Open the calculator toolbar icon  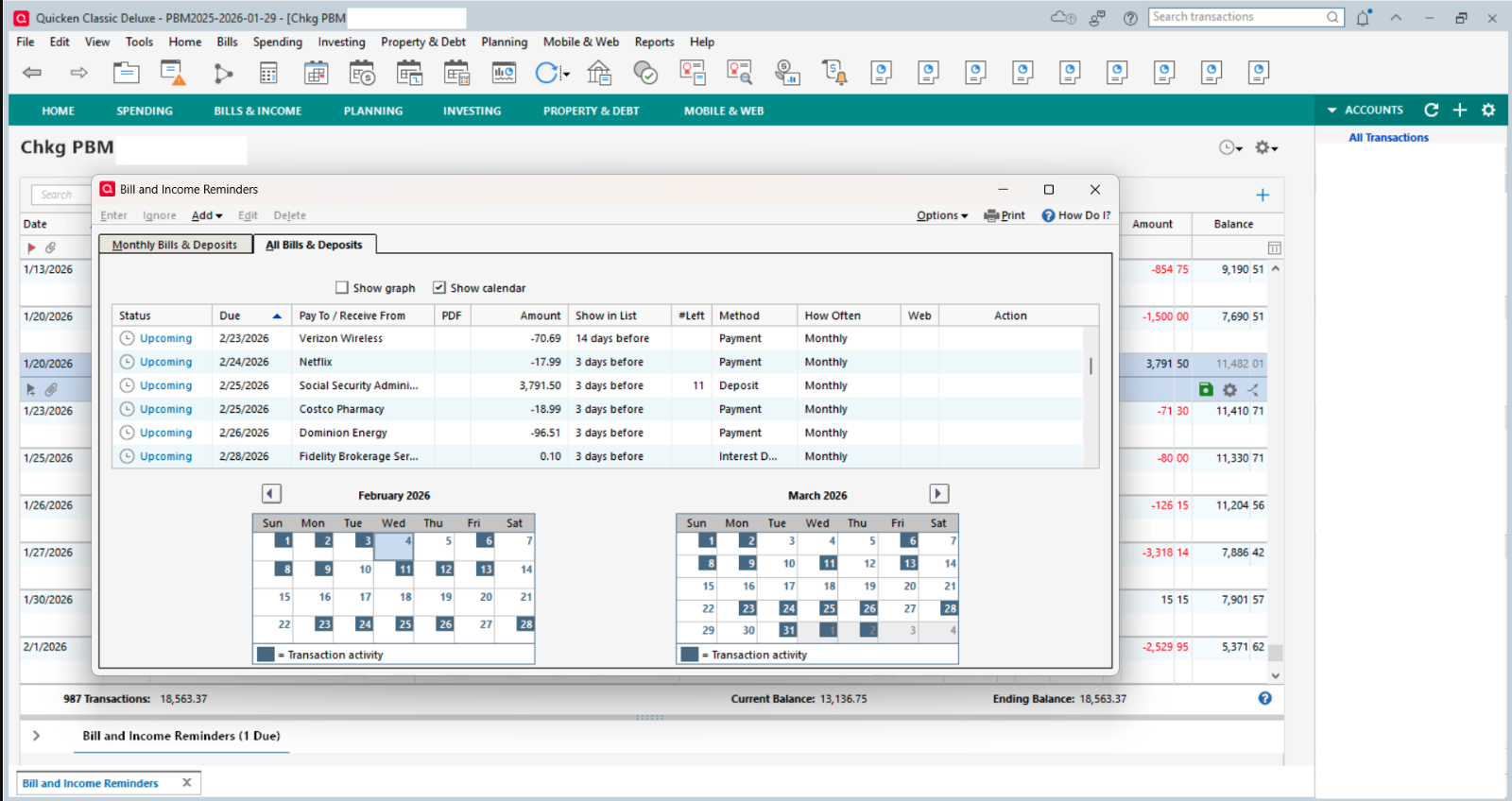click(x=268, y=73)
